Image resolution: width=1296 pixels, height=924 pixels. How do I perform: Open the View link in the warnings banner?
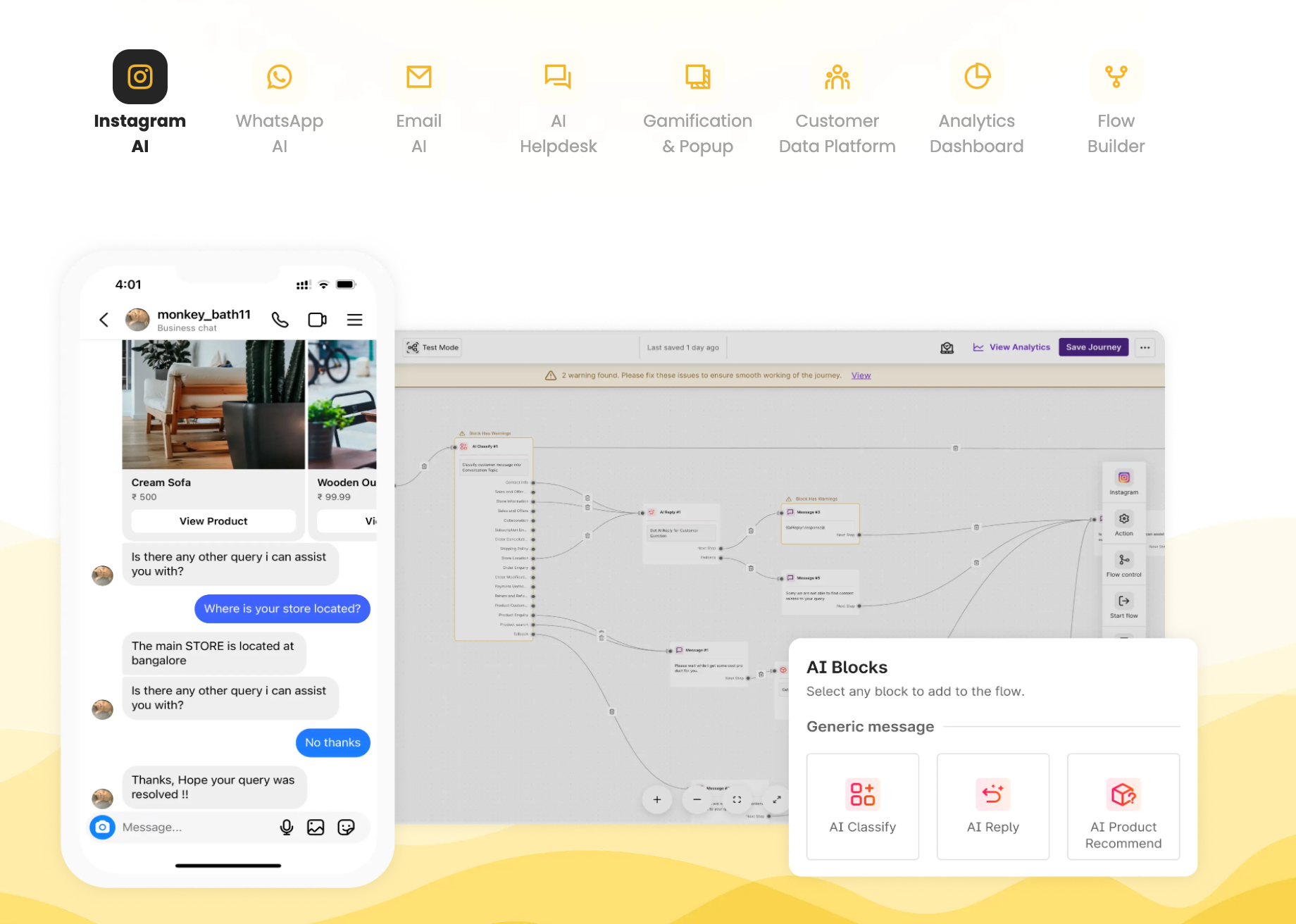861,375
